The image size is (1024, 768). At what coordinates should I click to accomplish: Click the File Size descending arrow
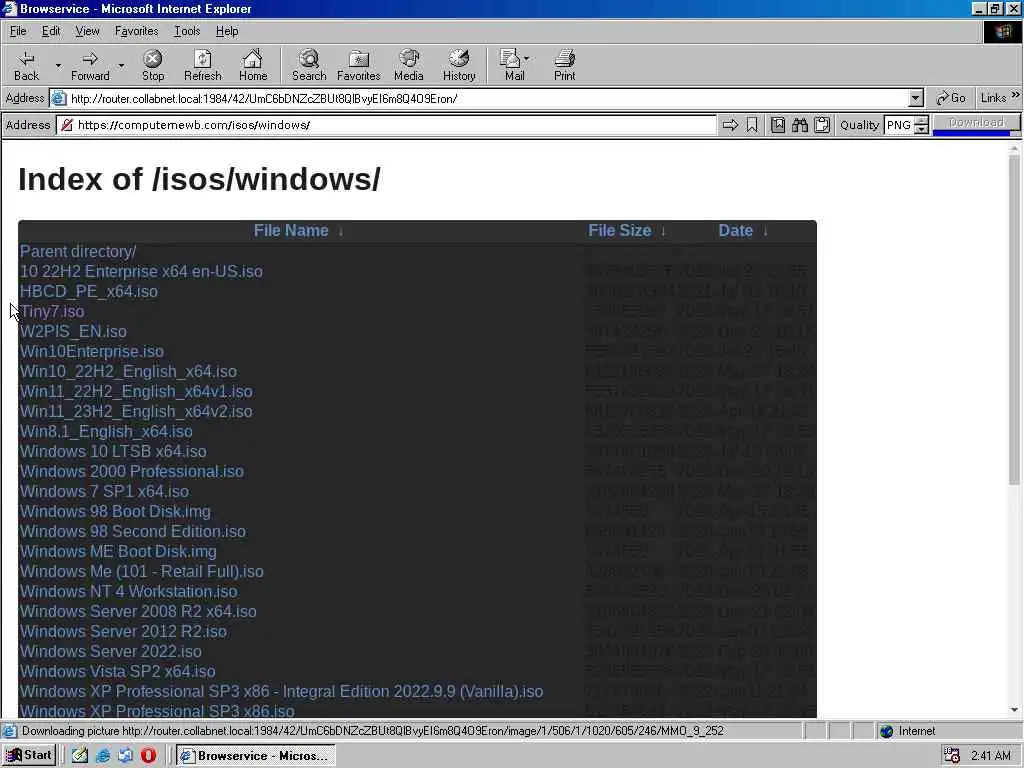point(663,232)
